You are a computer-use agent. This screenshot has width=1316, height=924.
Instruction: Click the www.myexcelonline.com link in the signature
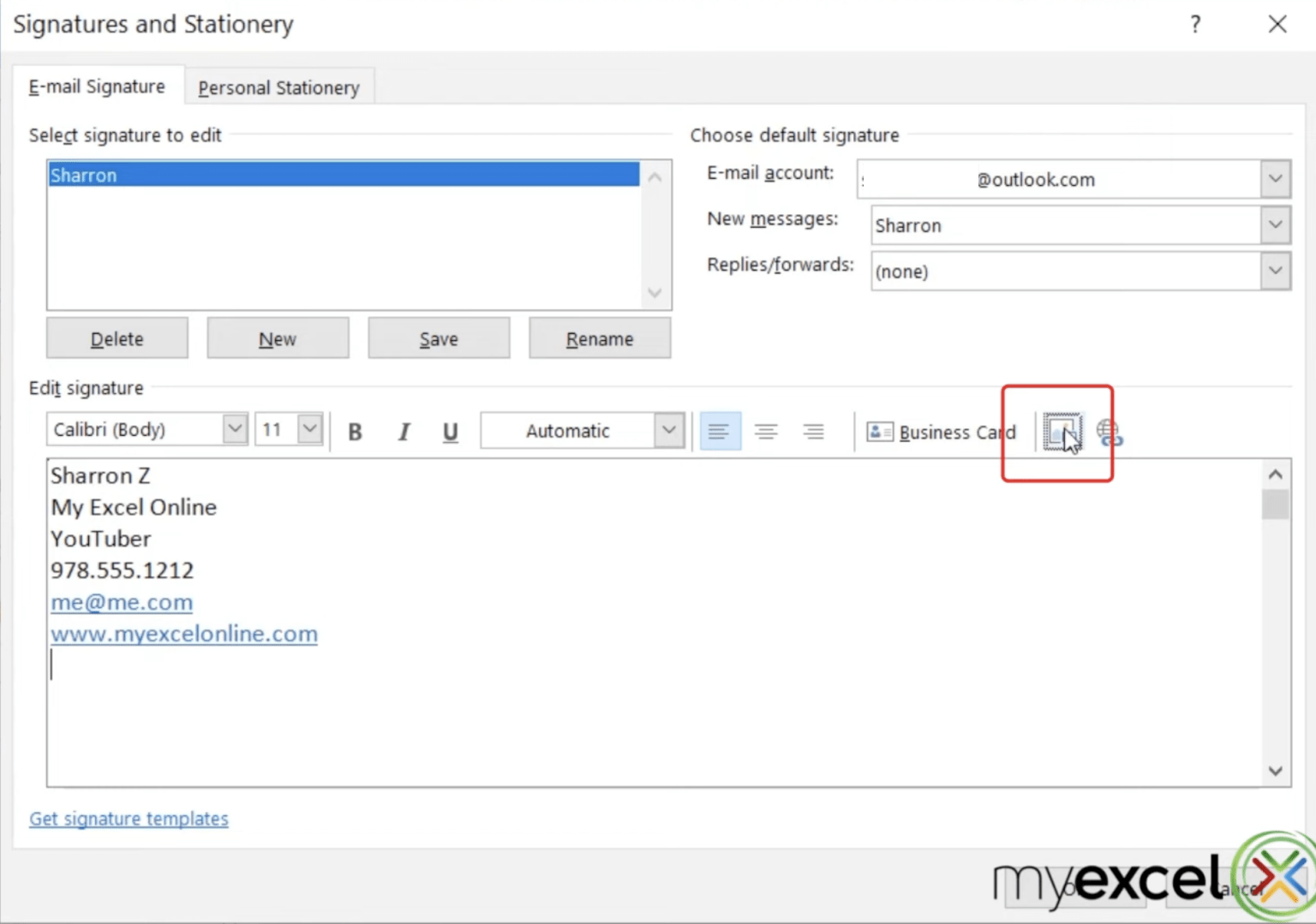(183, 634)
